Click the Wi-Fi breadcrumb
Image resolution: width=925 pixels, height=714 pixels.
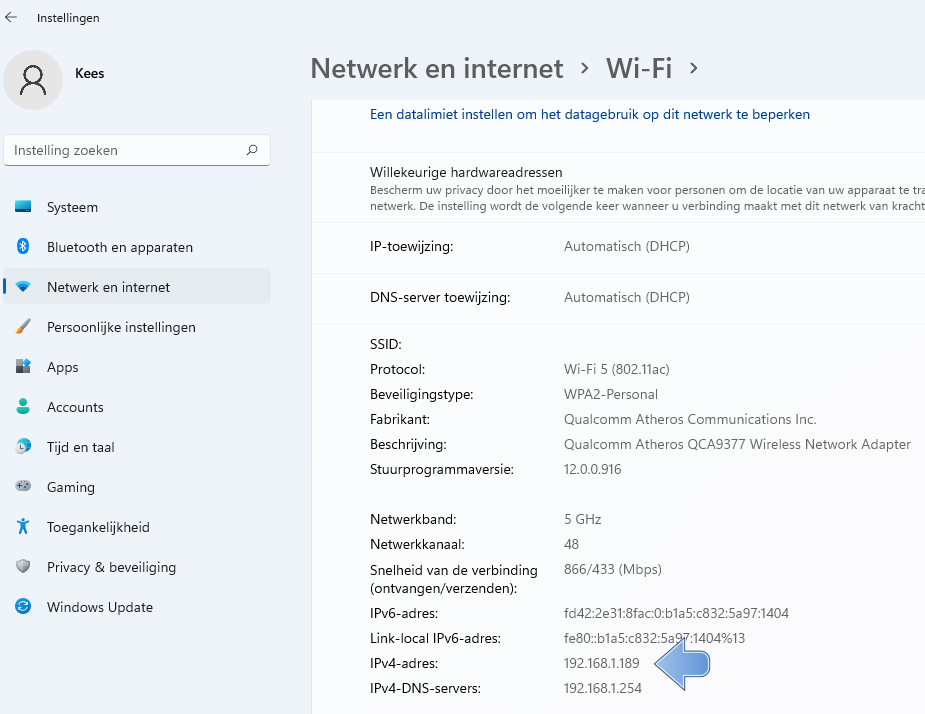[639, 68]
